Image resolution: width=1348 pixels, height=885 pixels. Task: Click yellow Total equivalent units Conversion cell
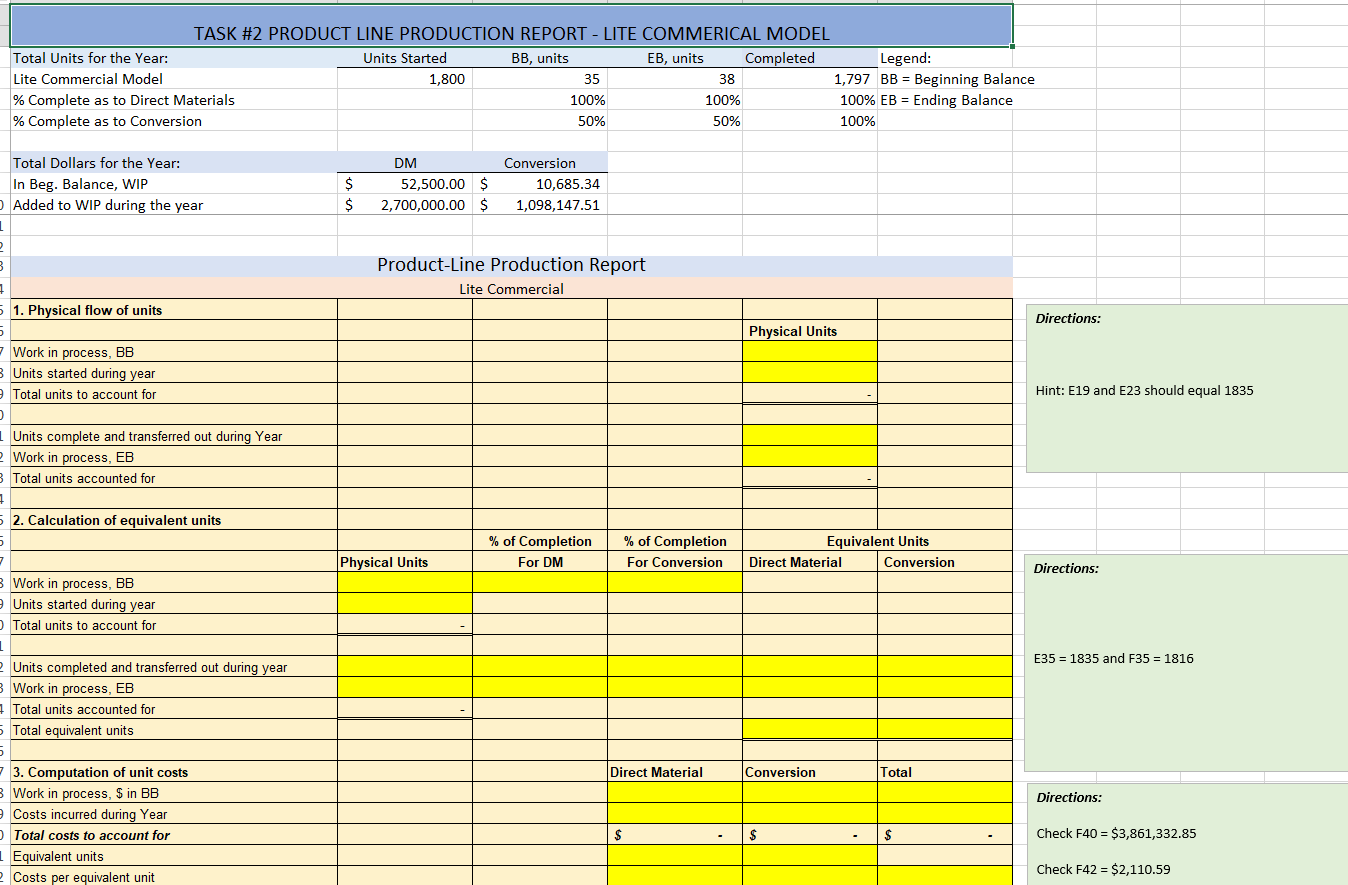pos(944,728)
